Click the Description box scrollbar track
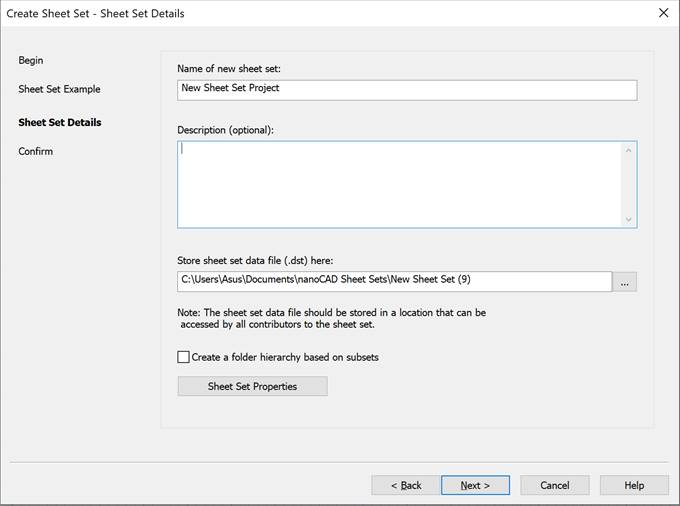The height and width of the screenshot is (506, 680). (628, 185)
